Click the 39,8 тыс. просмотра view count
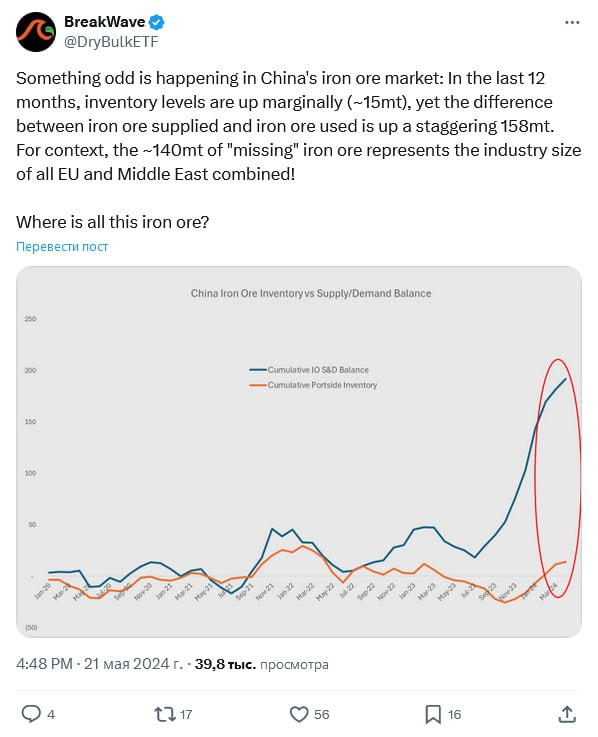 [262, 664]
